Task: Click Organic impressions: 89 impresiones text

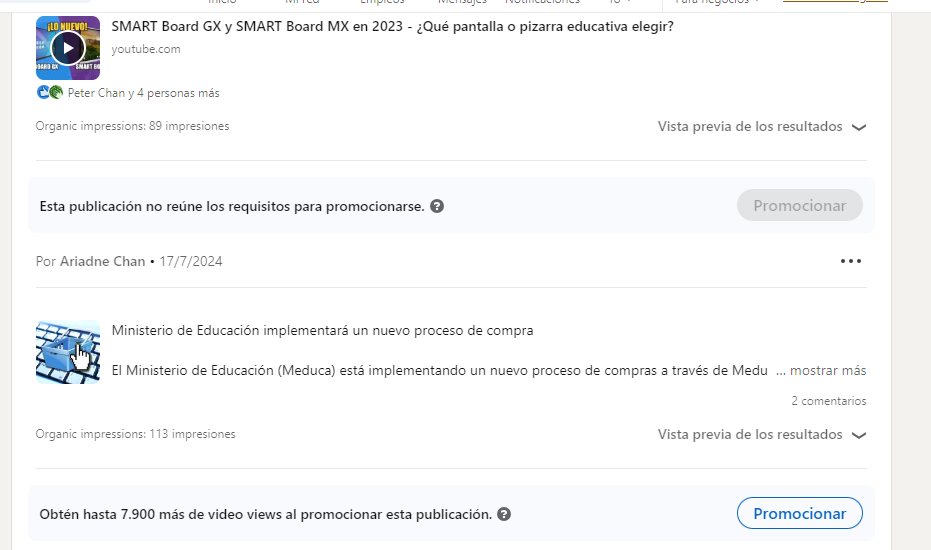Action: tap(132, 126)
